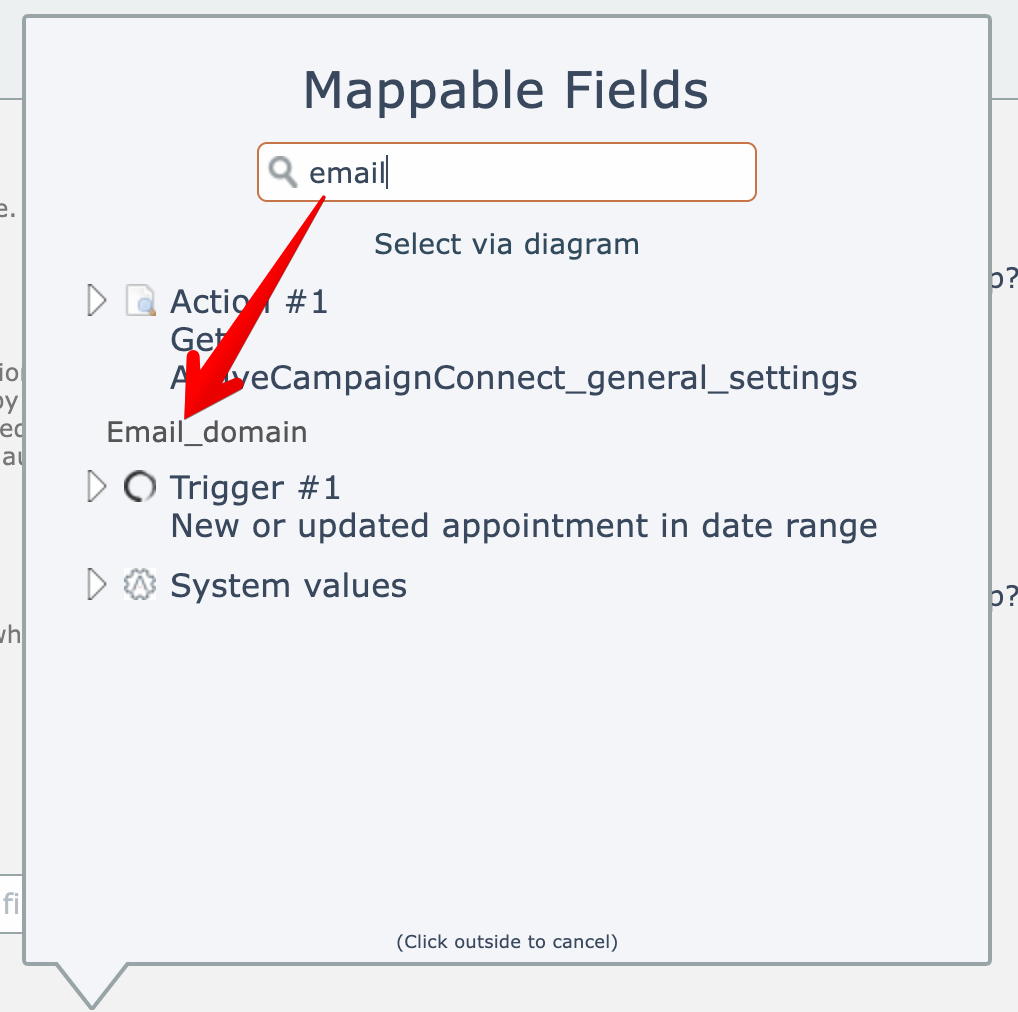Click the System values gear icon
This screenshot has width=1018, height=1012.
tap(140, 585)
